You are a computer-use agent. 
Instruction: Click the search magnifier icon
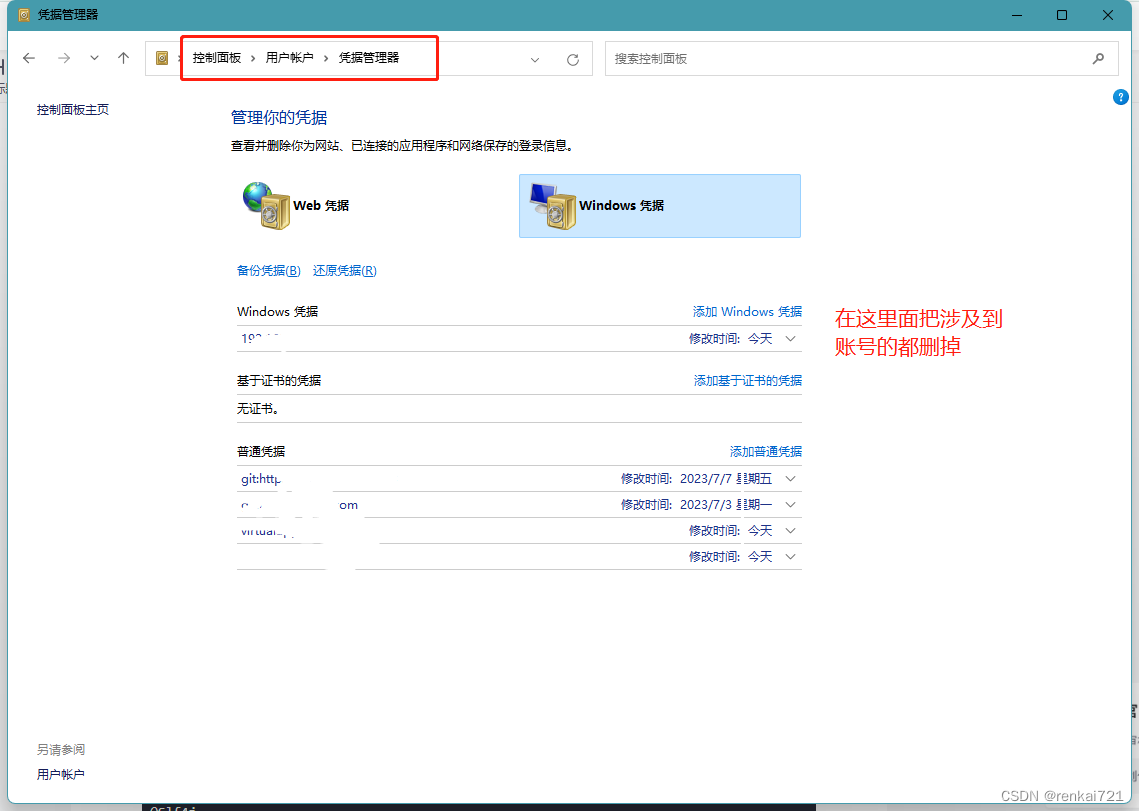(x=1097, y=58)
